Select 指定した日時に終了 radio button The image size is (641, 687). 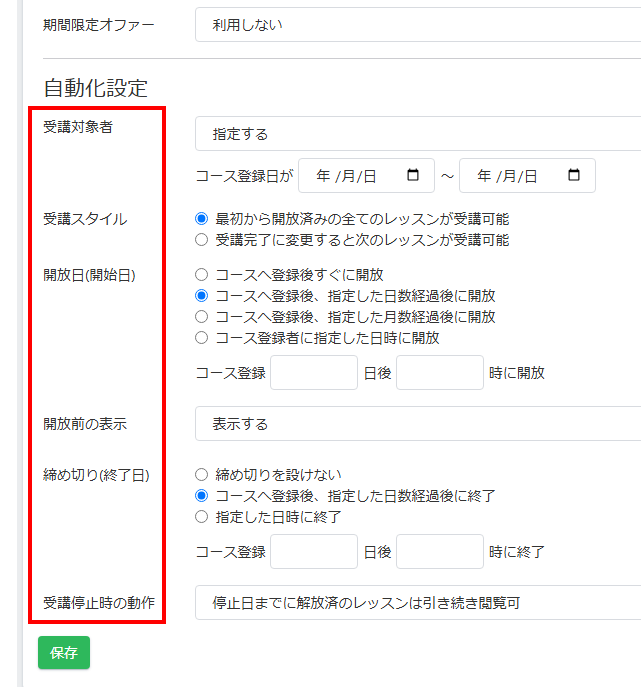click(202, 517)
